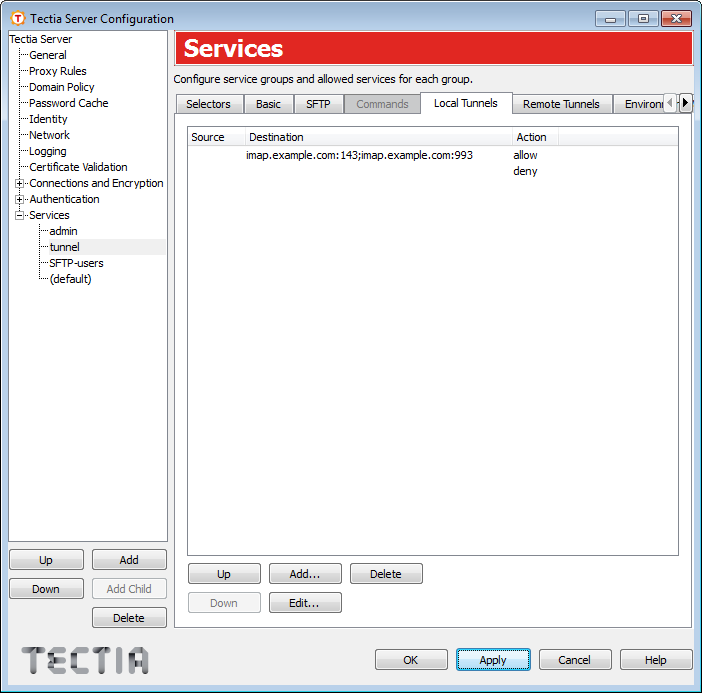Viewport: 702px width, 693px height.
Task: Select Domain Policy in the tree
Action: point(62,87)
